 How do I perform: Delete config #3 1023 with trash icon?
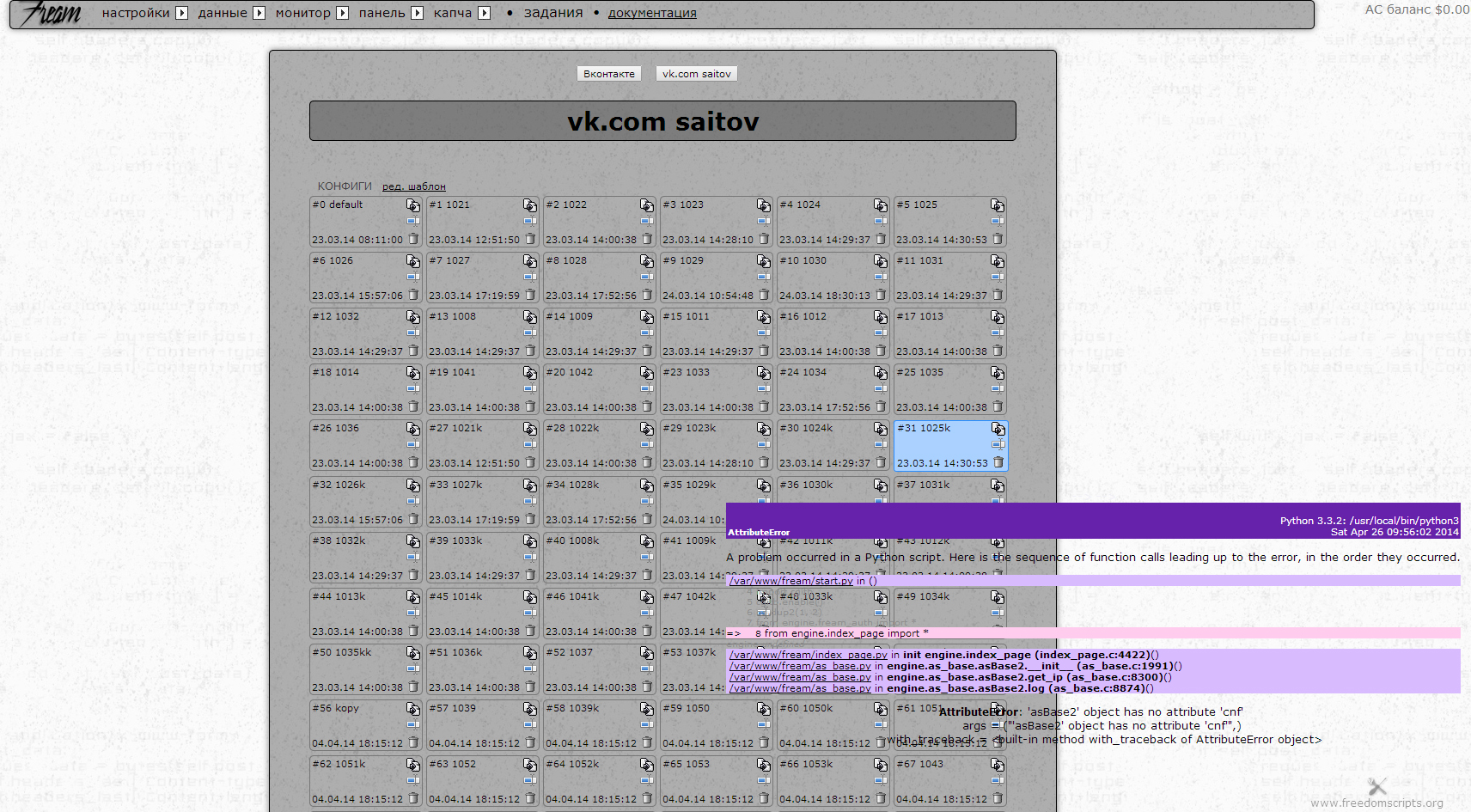[764, 239]
